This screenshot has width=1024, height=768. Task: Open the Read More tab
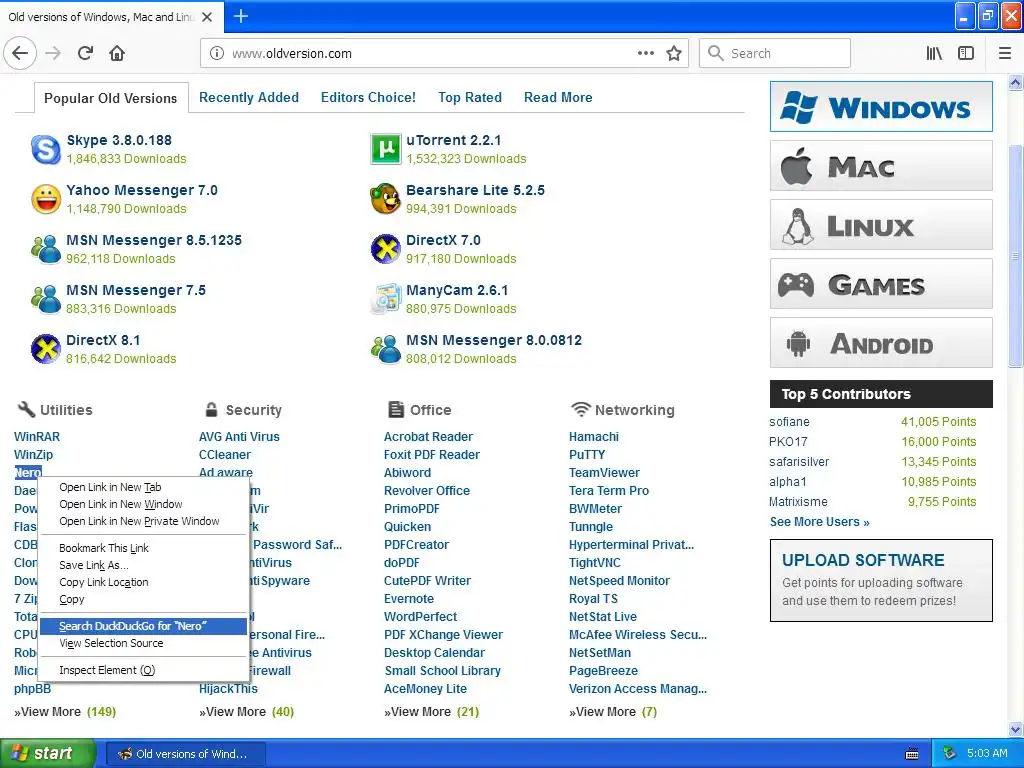pyautogui.click(x=558, y=97)
